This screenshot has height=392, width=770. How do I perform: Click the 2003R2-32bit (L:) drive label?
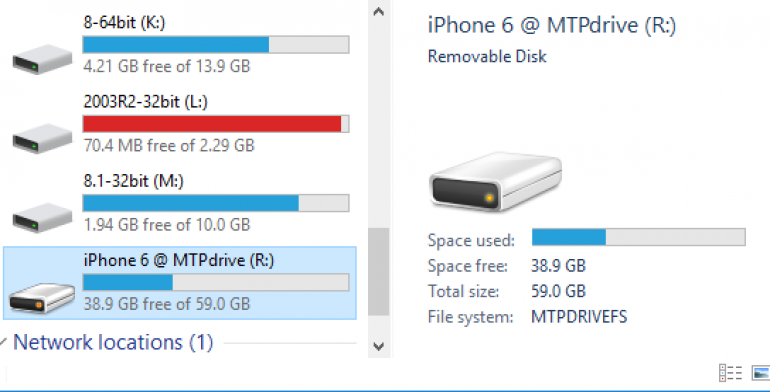[x=145, y=102]
